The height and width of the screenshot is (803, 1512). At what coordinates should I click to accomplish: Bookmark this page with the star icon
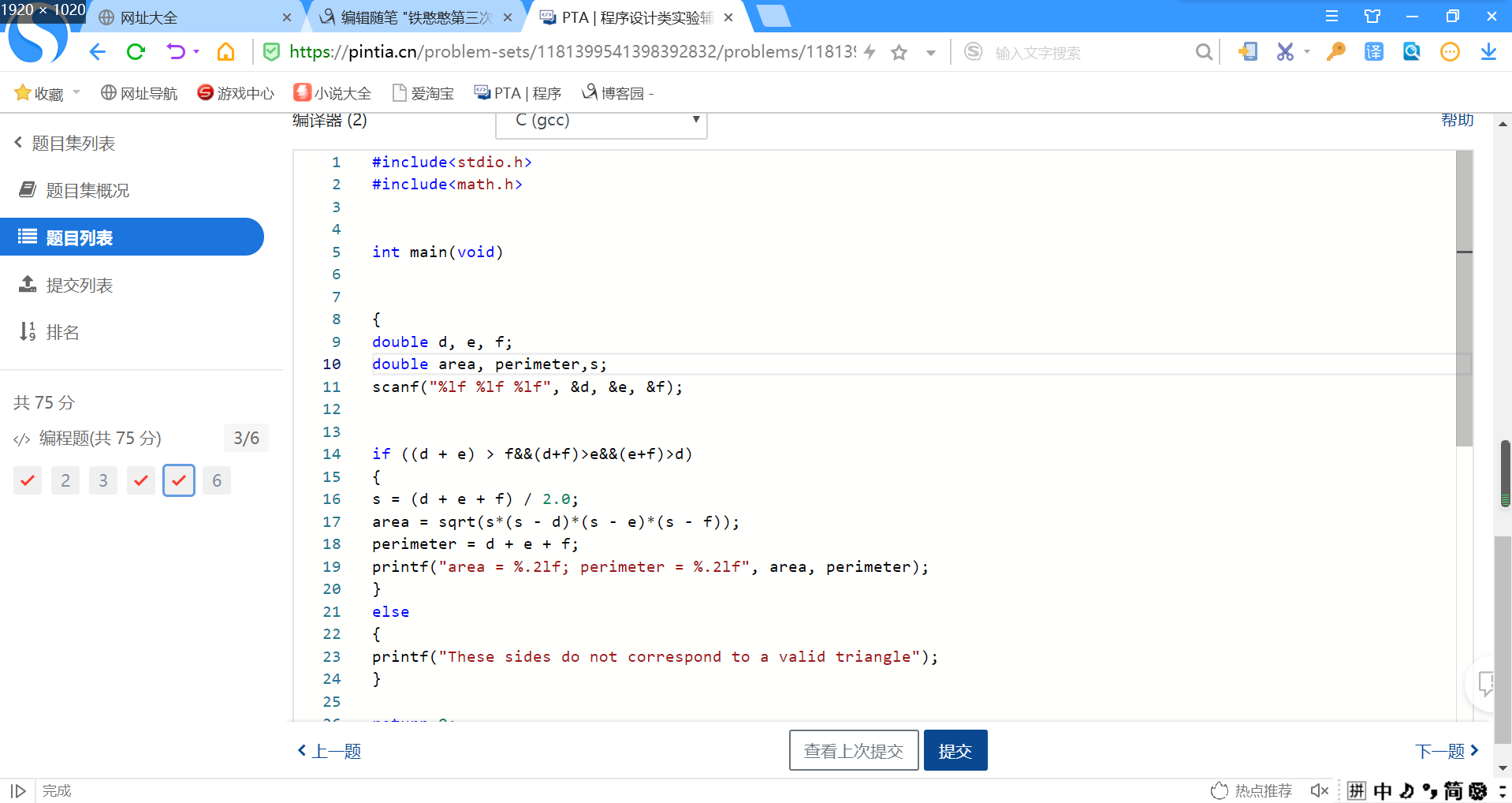899,52
